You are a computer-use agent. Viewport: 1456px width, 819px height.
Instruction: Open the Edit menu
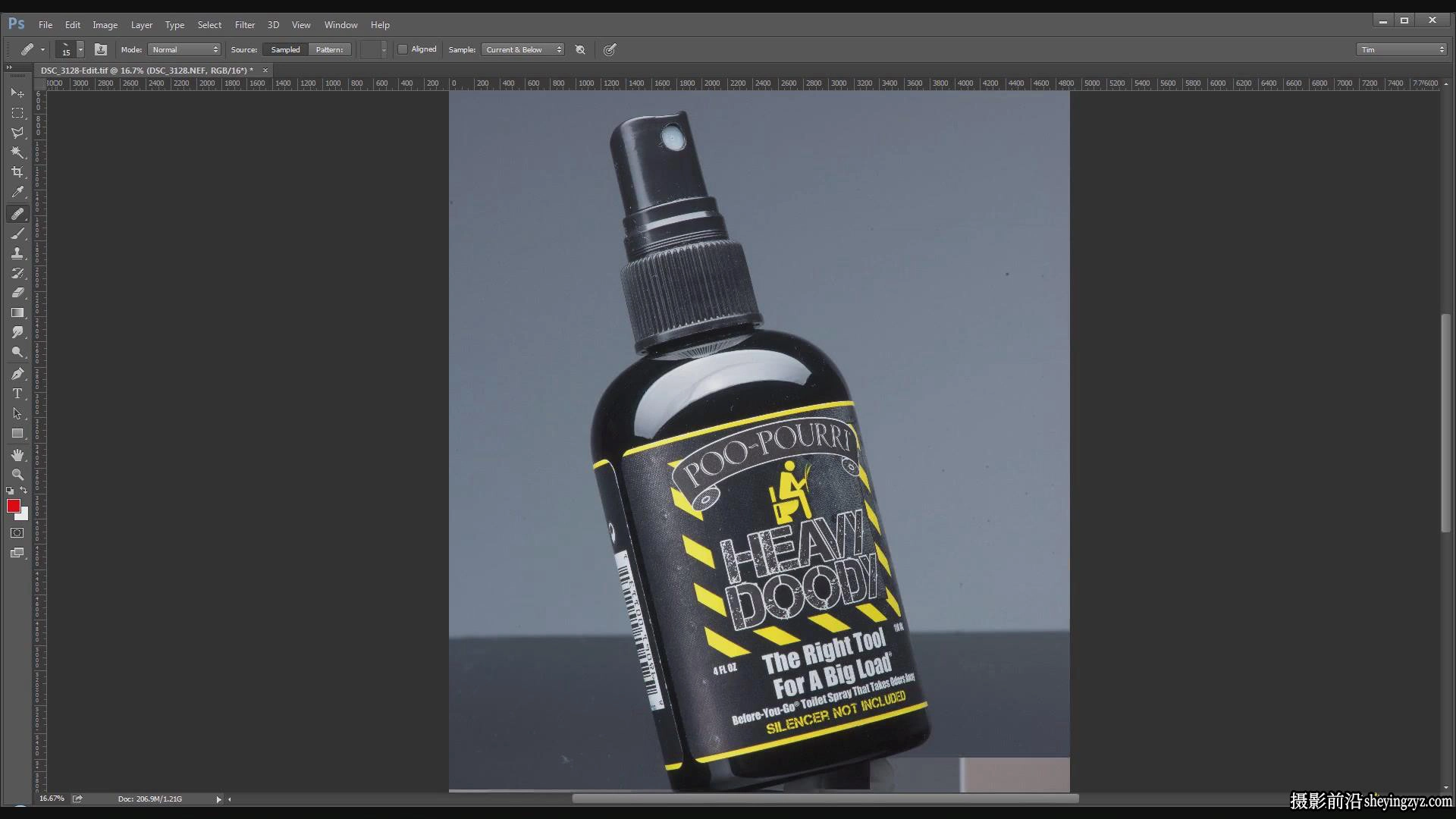click(73, 25)
